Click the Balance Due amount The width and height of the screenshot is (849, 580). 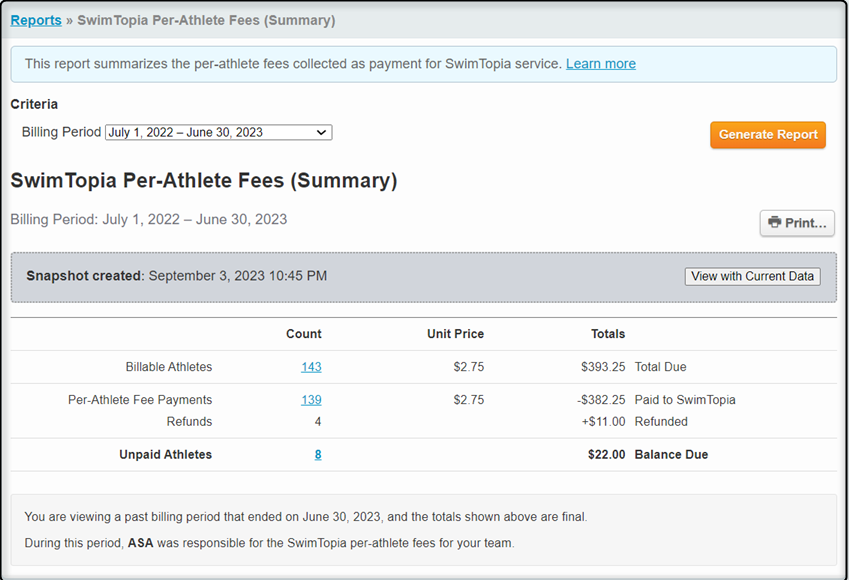pyautogui.click(x=608, y=454)
